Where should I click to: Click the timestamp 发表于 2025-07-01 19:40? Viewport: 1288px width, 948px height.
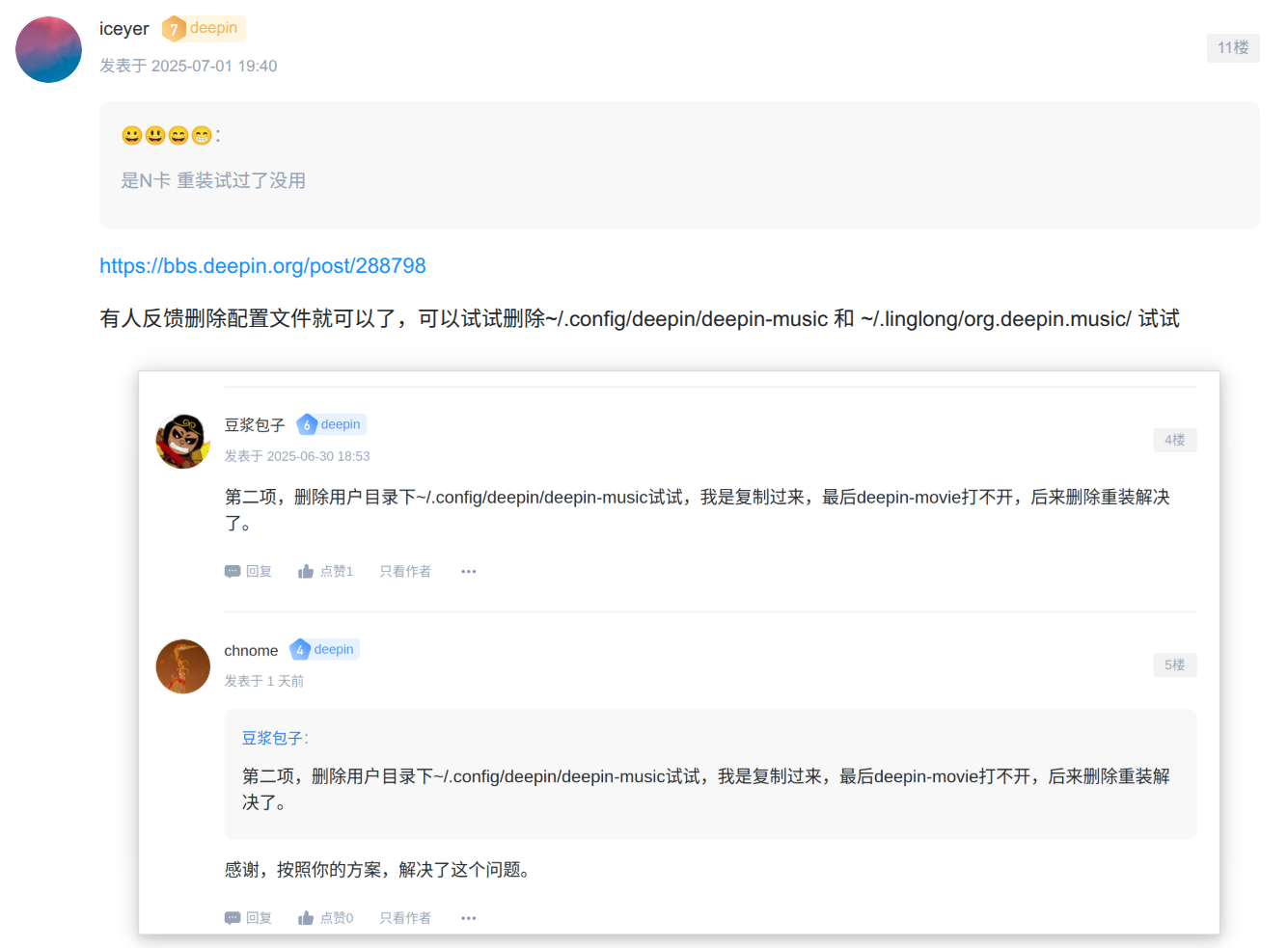pos(188,66)
